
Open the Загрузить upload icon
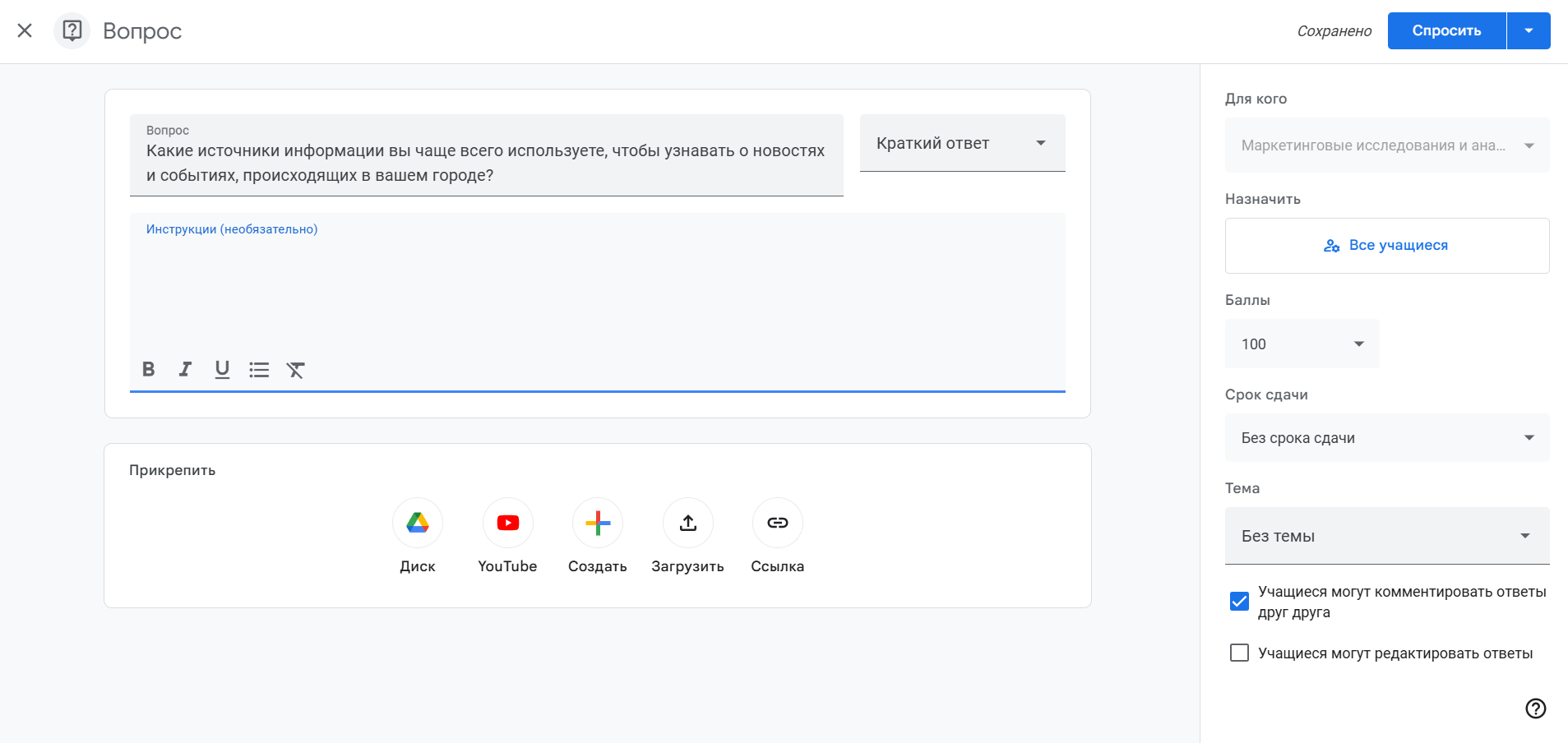click(687, 523)
